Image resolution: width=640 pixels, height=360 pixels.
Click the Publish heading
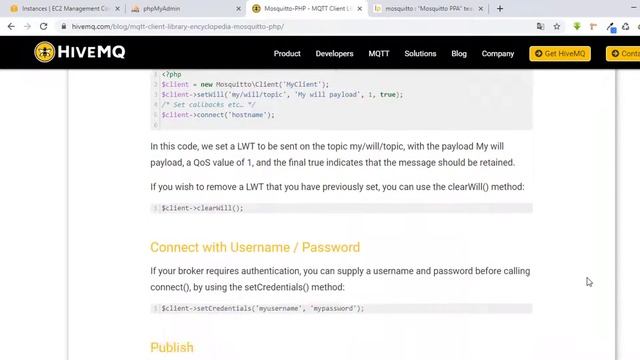click(x=172, y=347)
